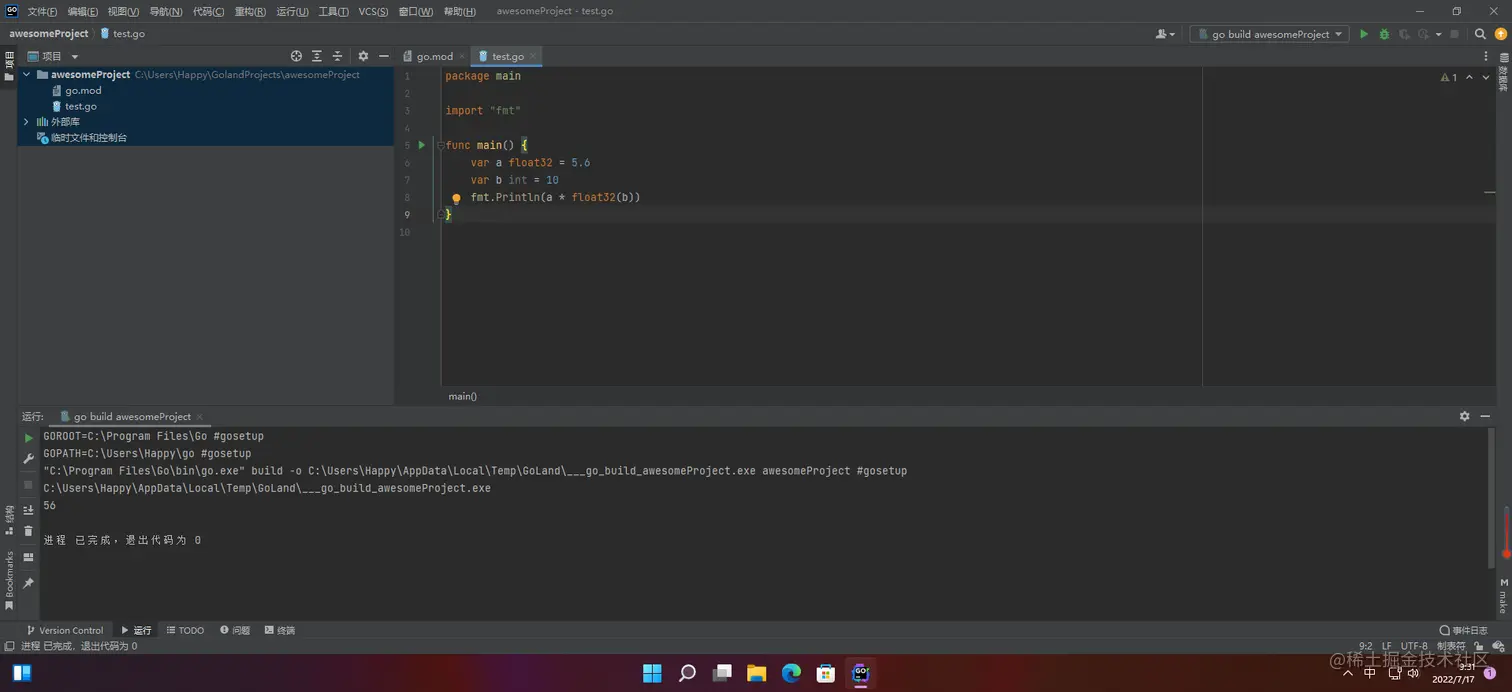Open the Version Control tool window
The image size is (1512, 692).
tap(64, 630)
